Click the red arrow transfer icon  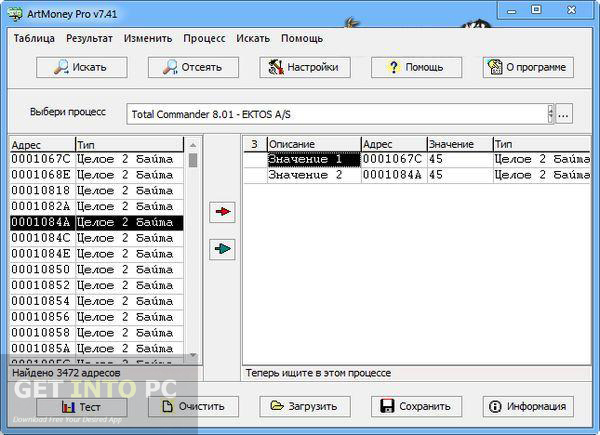(x=222, y=212)
